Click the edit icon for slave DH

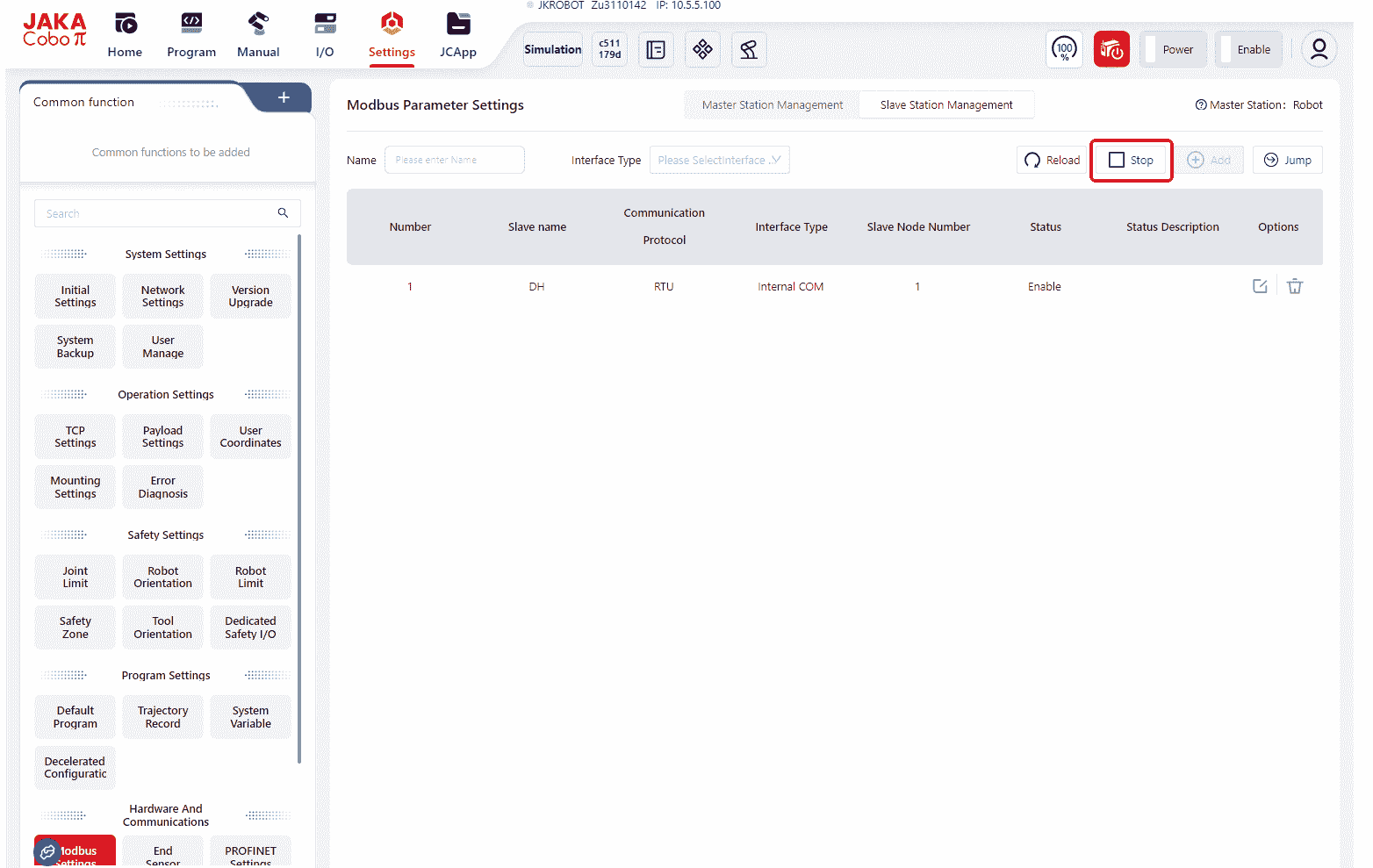point(1260,286)
